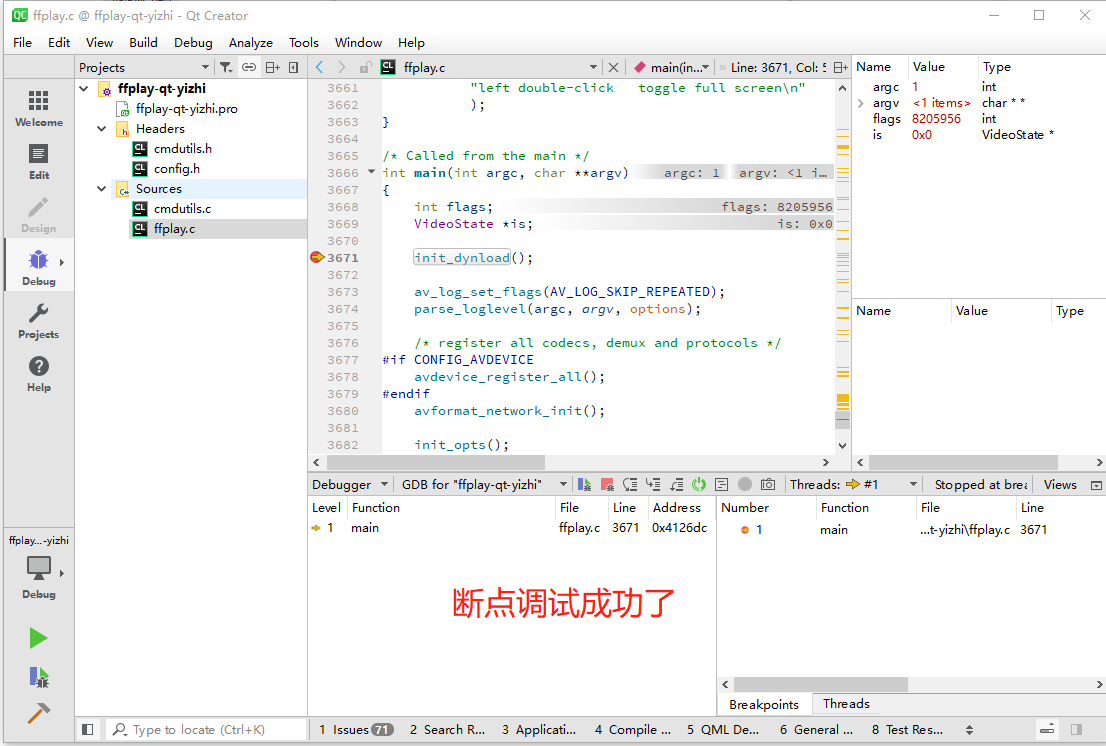Step over with the debugger

[631, 484]
